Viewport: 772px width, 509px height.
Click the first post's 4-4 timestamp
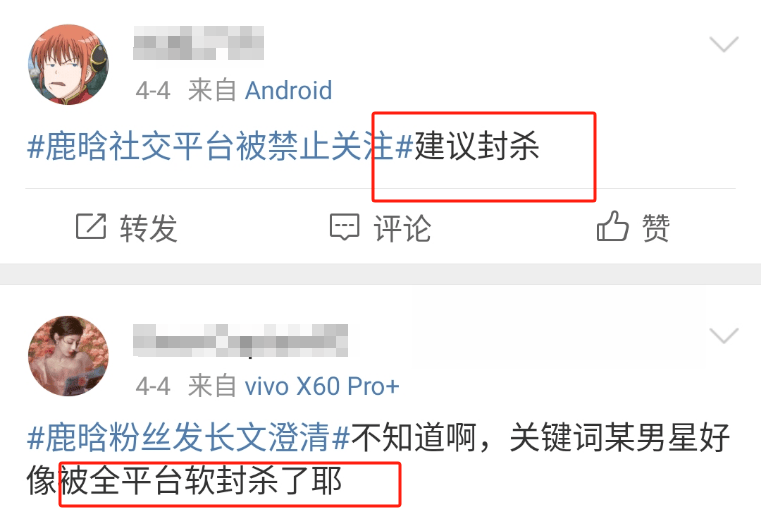pyautogui.click(x=153, y=91)
